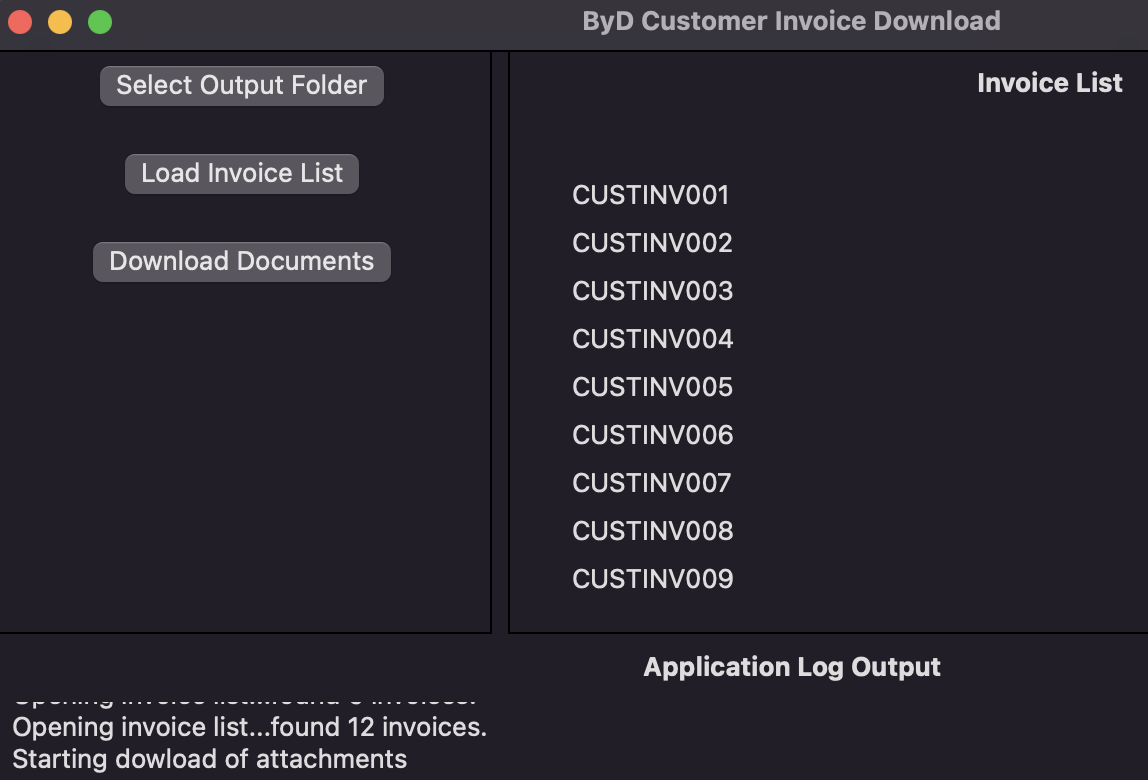Image resolution: width=1148 pixels, height=780 pixels.
Task: Maximize the window with the green button
Action: (100, 22)
